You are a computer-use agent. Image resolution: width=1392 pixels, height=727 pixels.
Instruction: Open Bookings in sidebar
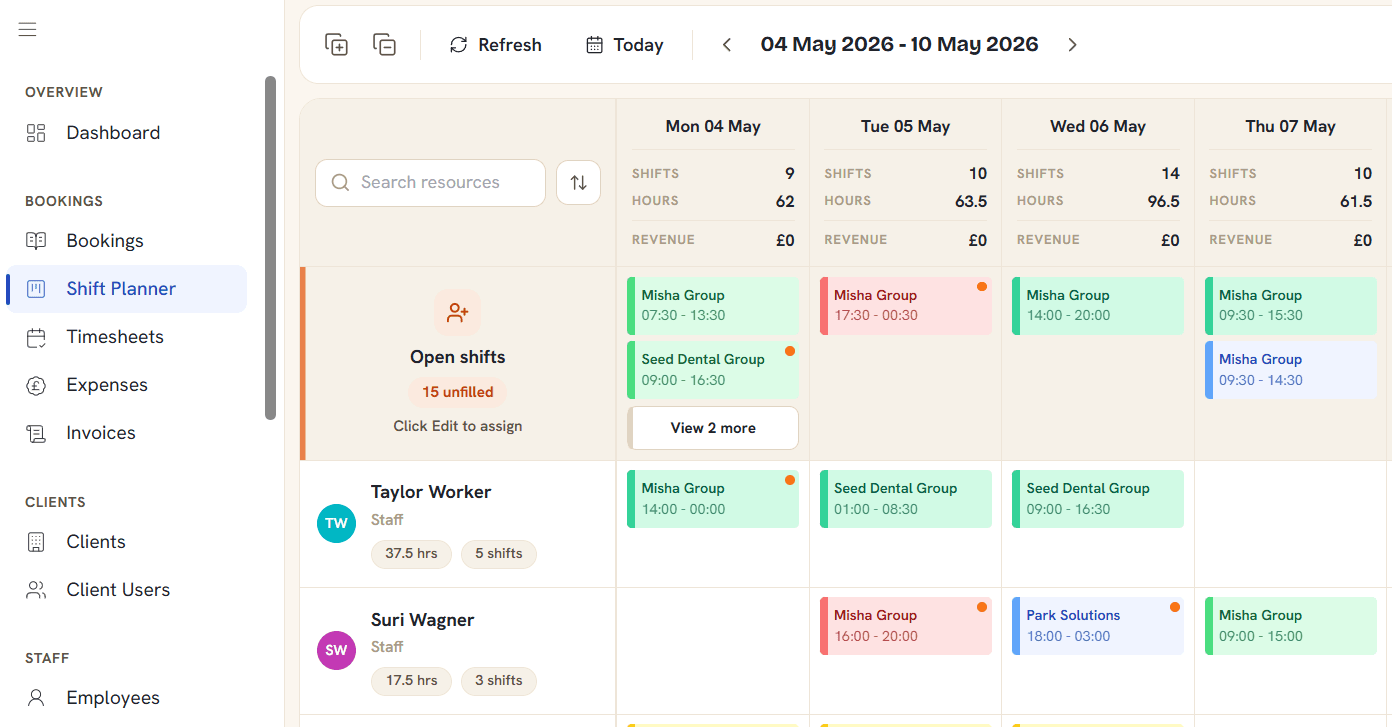126,241
